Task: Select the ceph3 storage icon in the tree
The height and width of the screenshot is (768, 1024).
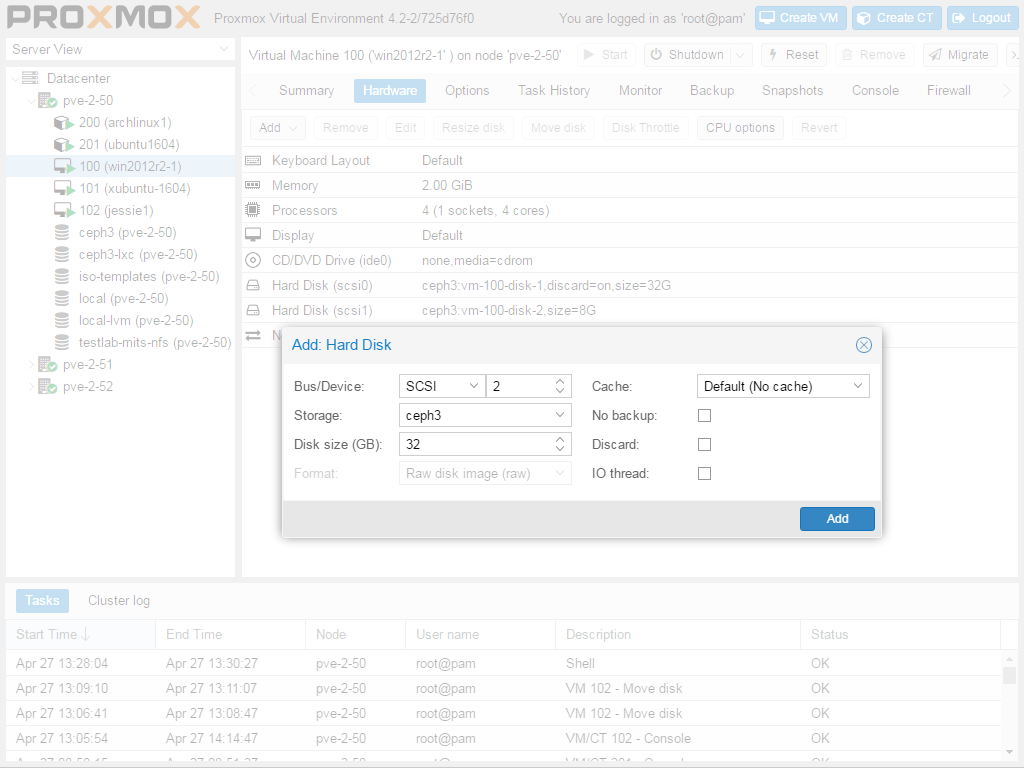Action: (60, 232)
